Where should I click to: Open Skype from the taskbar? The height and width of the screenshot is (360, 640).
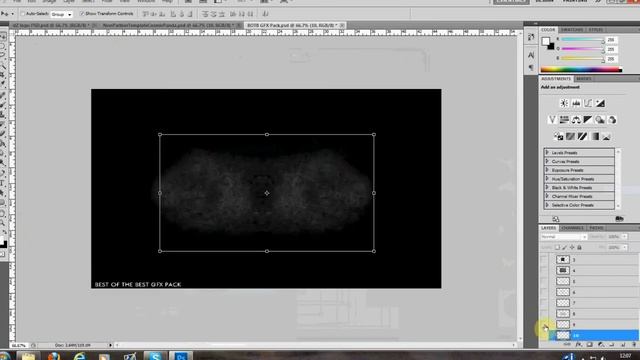pos(155,356)
